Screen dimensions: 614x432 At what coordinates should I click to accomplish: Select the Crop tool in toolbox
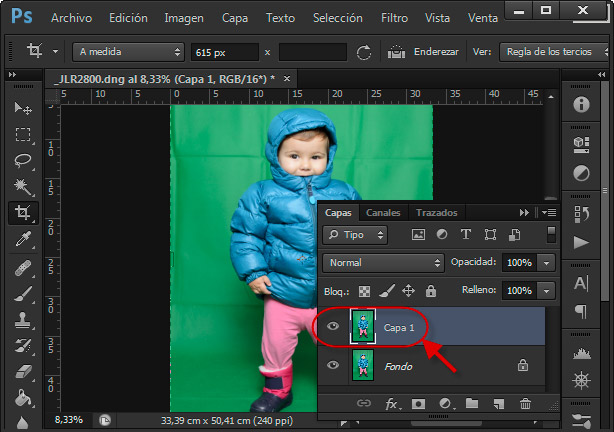pos(23,213)
